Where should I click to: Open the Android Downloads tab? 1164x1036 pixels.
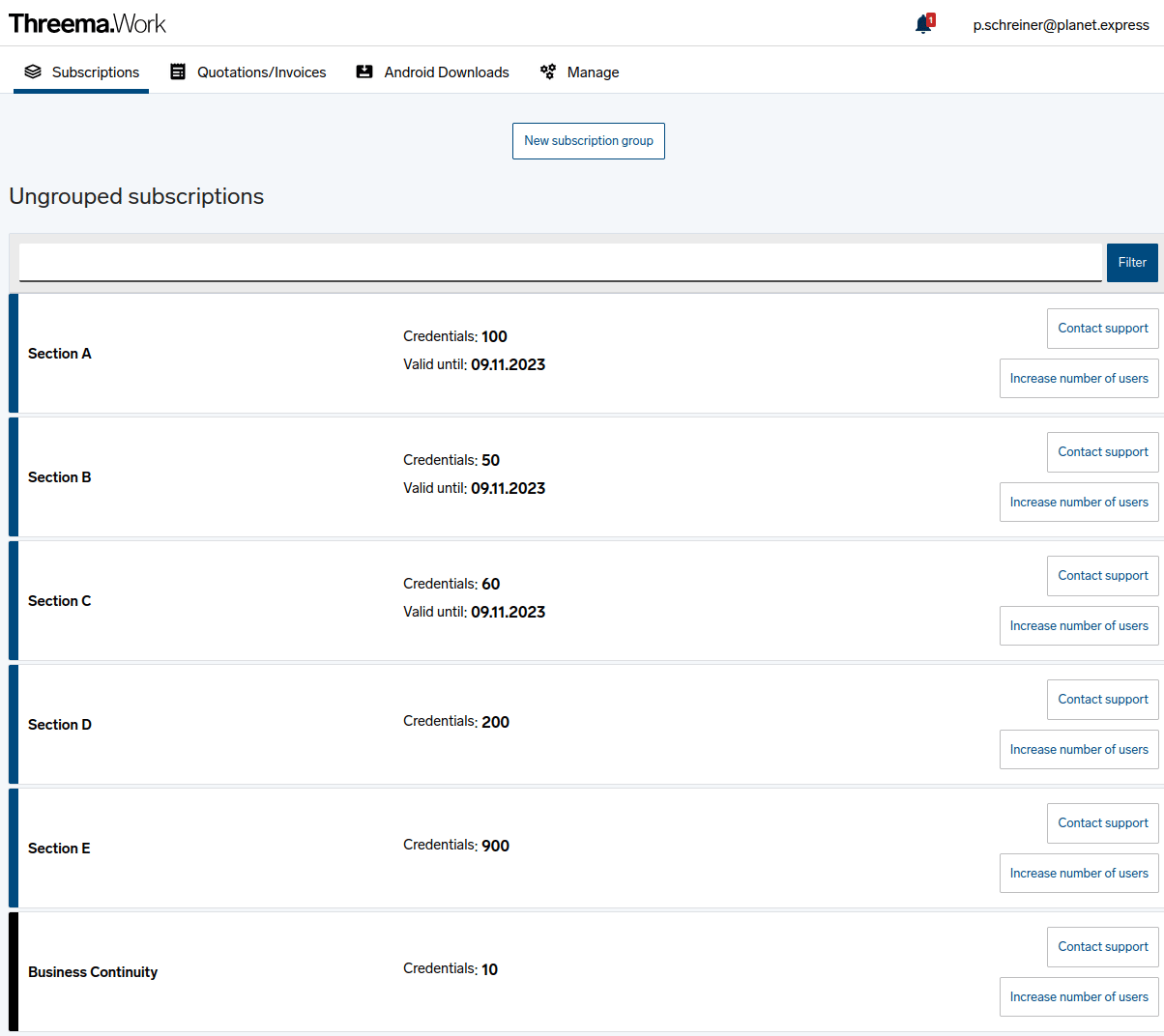click(433, 72)
